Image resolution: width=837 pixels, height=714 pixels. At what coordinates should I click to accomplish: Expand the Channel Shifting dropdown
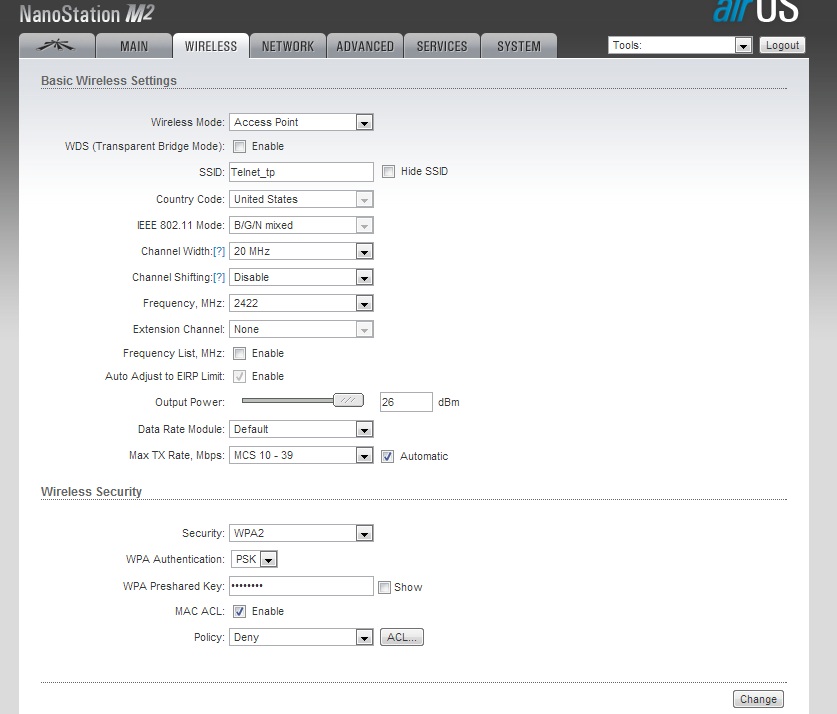click(301, 277)
